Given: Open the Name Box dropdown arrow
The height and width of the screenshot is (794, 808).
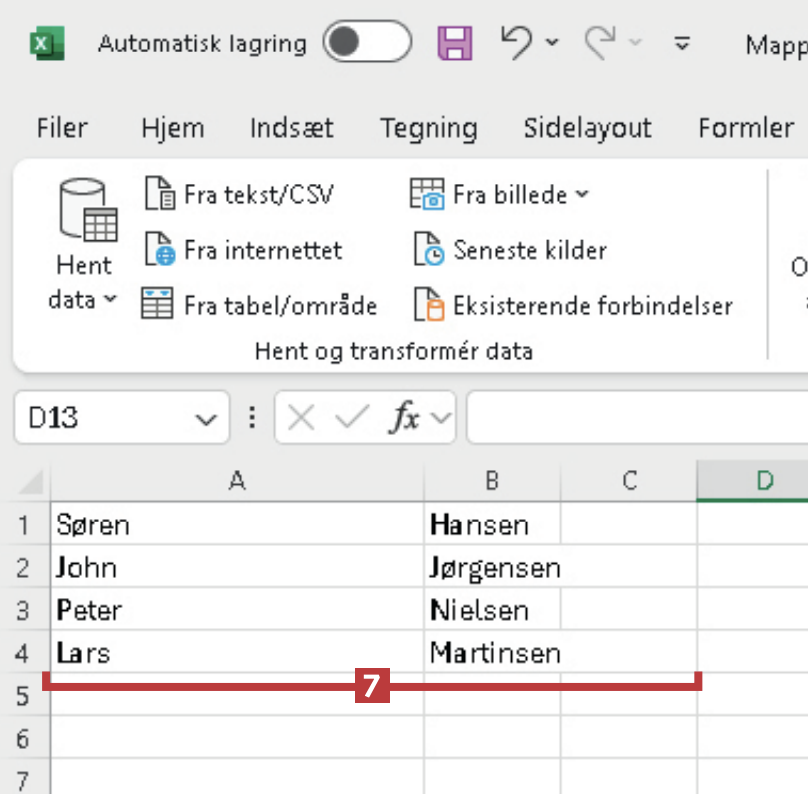Looking at the screenshot, I should [206, 419].
